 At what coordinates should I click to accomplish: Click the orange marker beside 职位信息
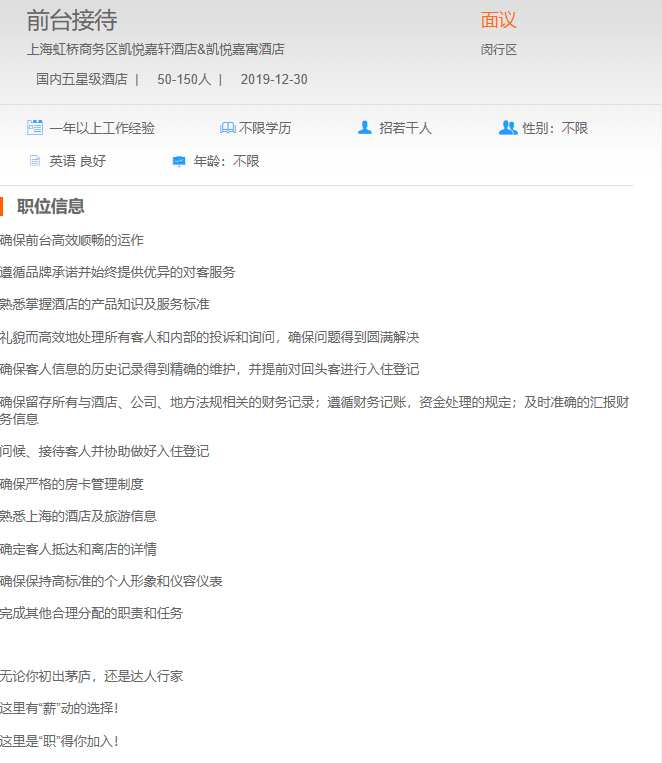coord(2,207)
